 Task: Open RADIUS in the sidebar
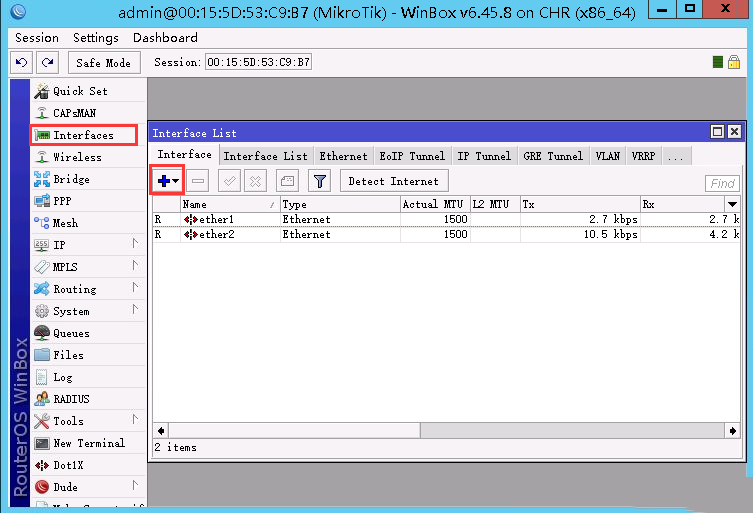[x=88, y=399]
